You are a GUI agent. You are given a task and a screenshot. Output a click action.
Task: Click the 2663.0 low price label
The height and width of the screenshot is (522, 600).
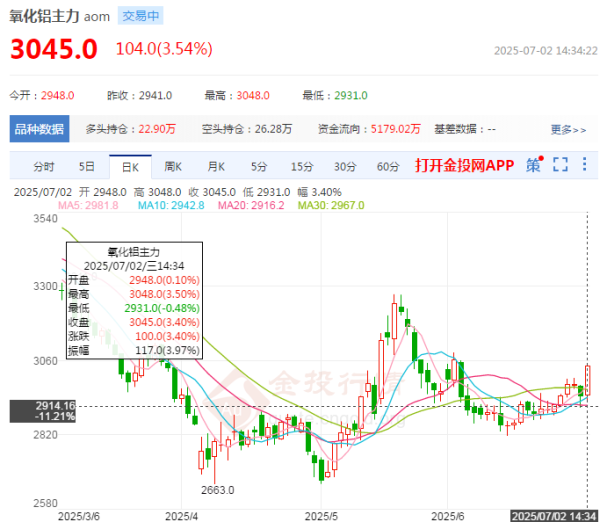218,490
